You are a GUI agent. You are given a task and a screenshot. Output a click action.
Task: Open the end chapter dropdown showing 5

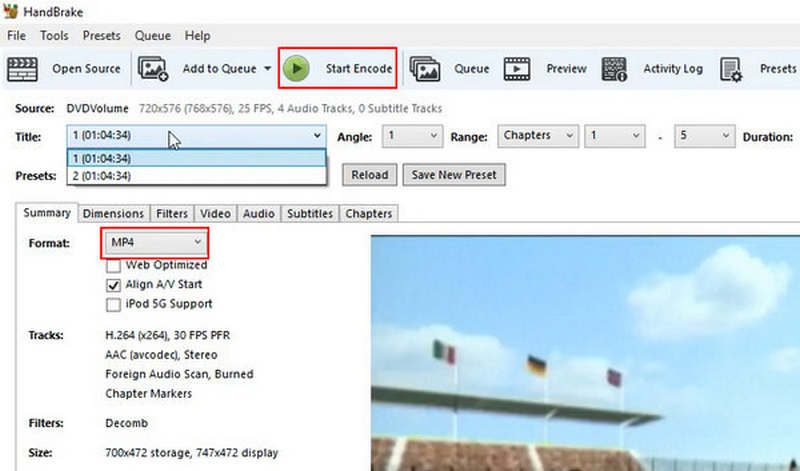point(705,136)
